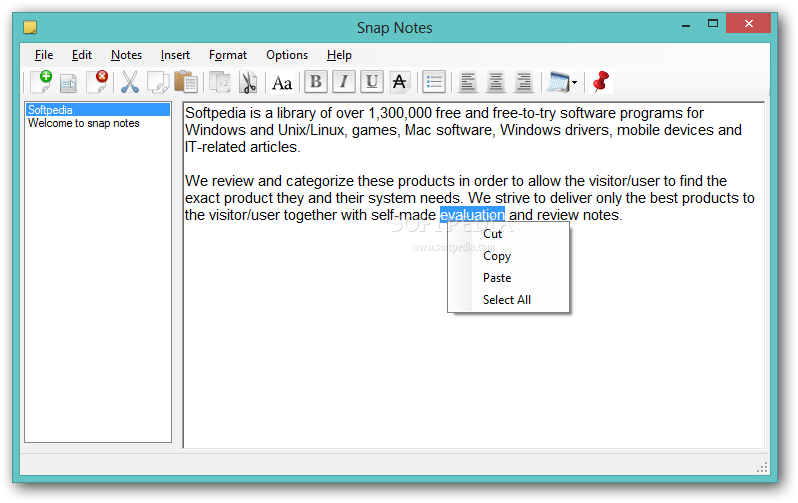This screenshot has width=798, height=503.
Task: Expand the calendar icon dropdown arrow
Action: pyautogui.click(x=575, y=82)
